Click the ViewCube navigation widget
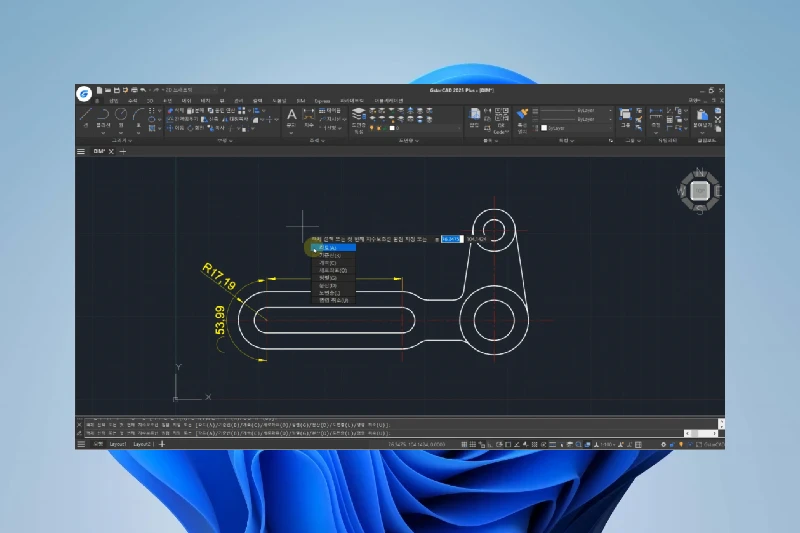The width and height of the screenshot is (800, 533). click(700, 188)
